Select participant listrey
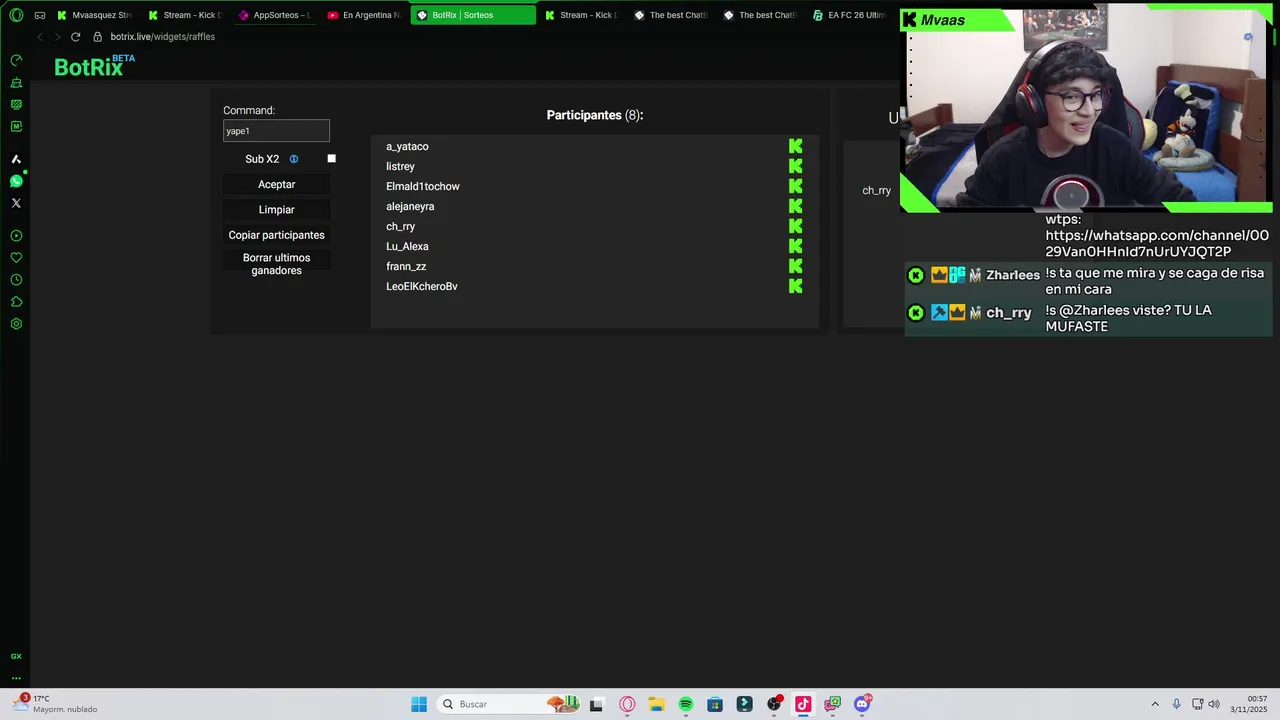This screenshot has height=720, width=1280. 400,167
